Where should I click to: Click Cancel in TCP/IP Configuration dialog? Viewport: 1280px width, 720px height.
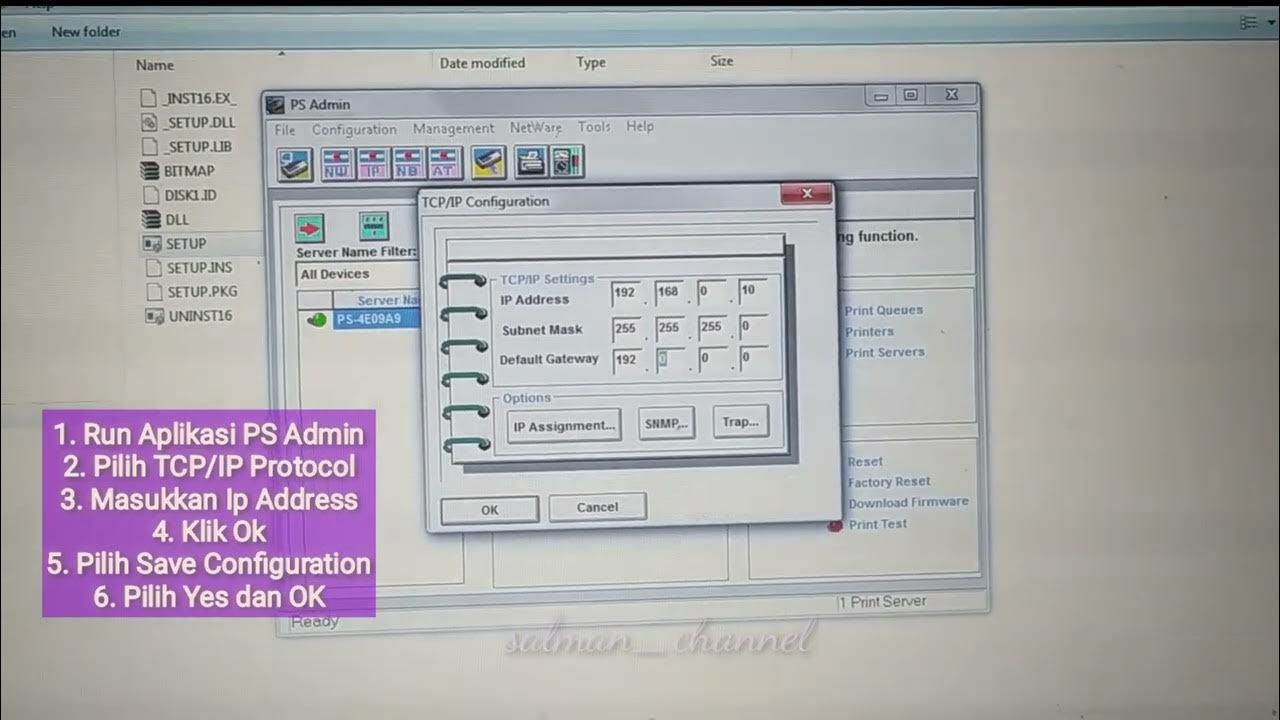point(597,507)
